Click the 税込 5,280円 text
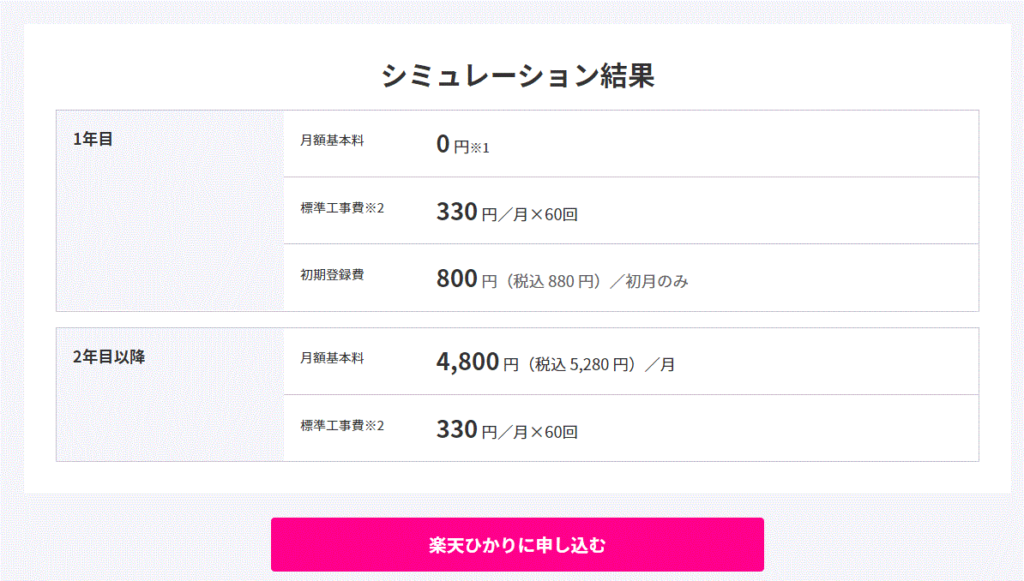1024x581 pixels. (x=583, y=364)
